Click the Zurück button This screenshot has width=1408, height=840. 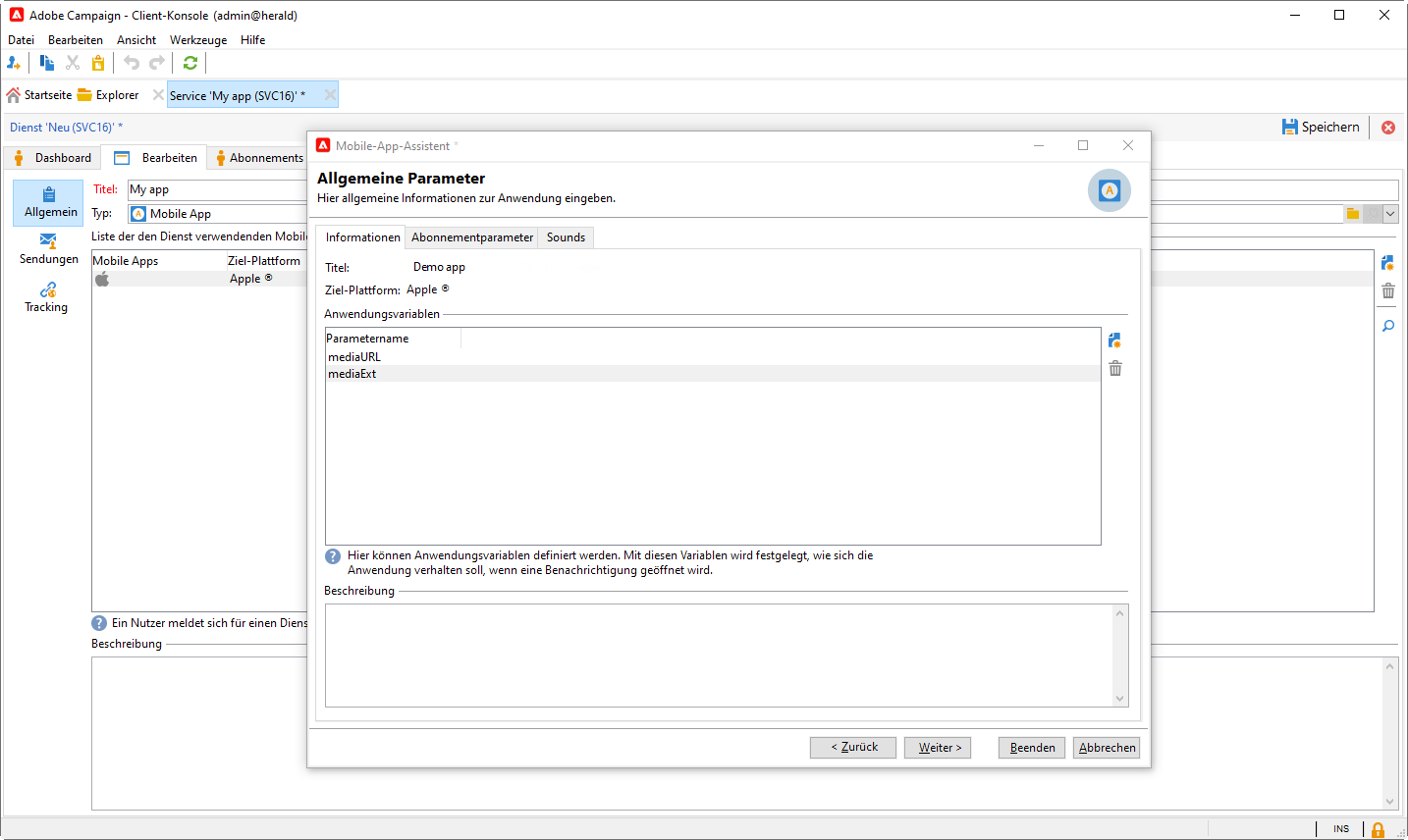coord(853,748)
